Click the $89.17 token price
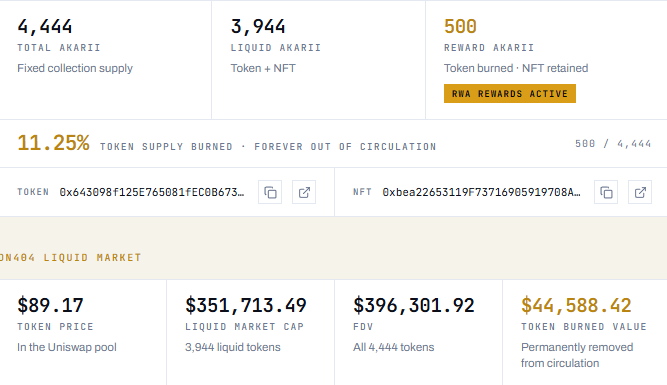The image size is (667, 385). 50,305
